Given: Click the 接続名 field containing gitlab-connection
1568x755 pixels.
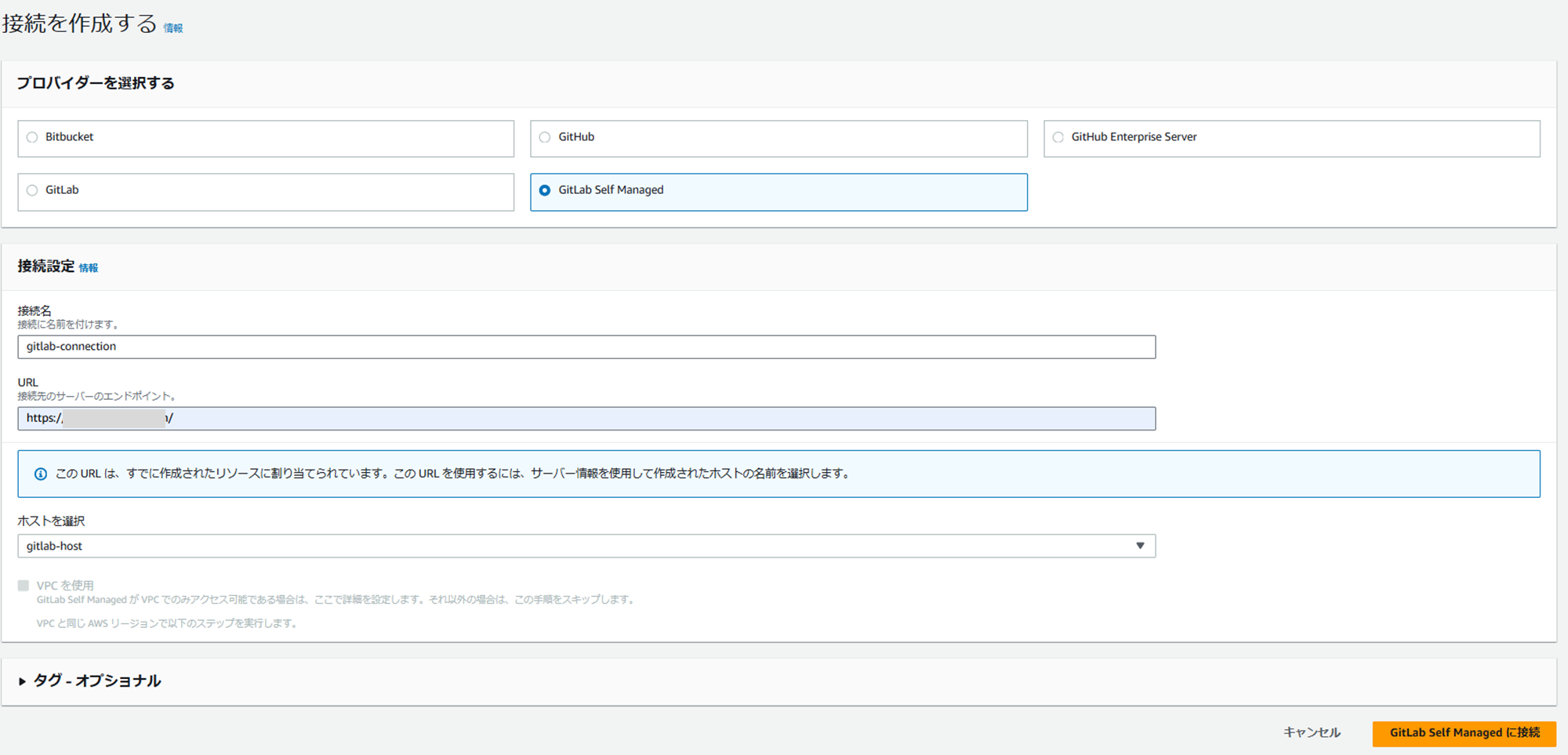Looking at the screenshot, I should point(588,347).
